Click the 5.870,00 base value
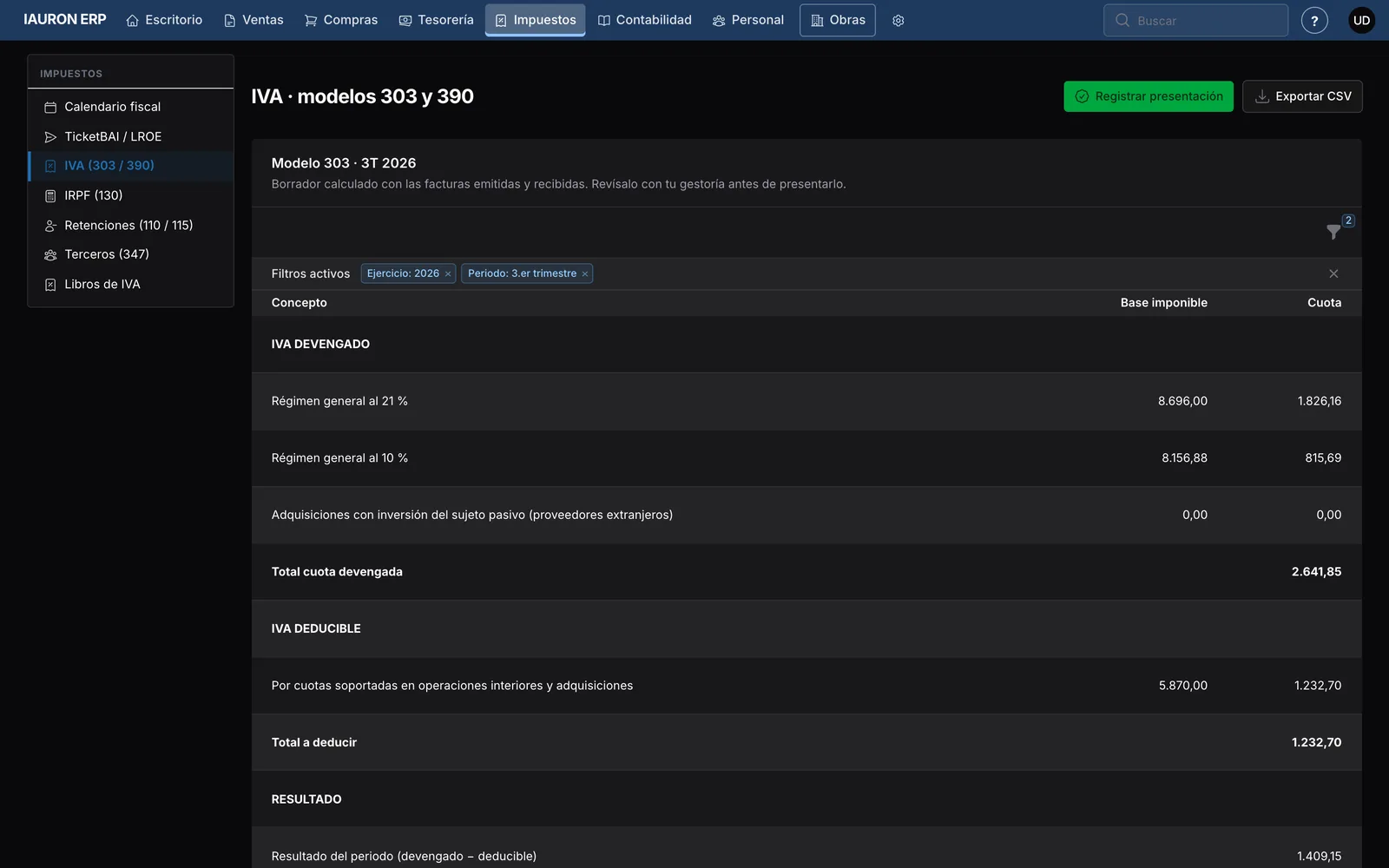The image size is (1389, 868). pyautogui.click(x=1182, y=686)
